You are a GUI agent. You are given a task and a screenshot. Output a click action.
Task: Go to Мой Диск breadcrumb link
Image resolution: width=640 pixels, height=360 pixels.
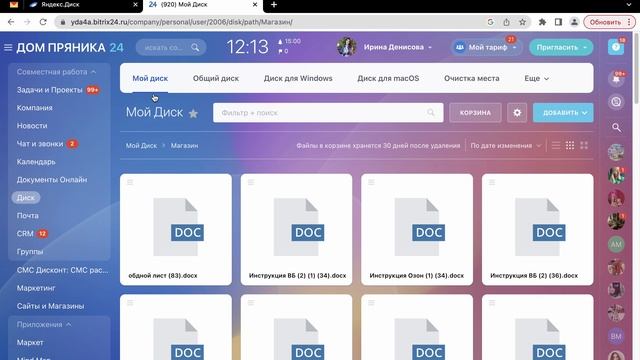pos(141,145)
